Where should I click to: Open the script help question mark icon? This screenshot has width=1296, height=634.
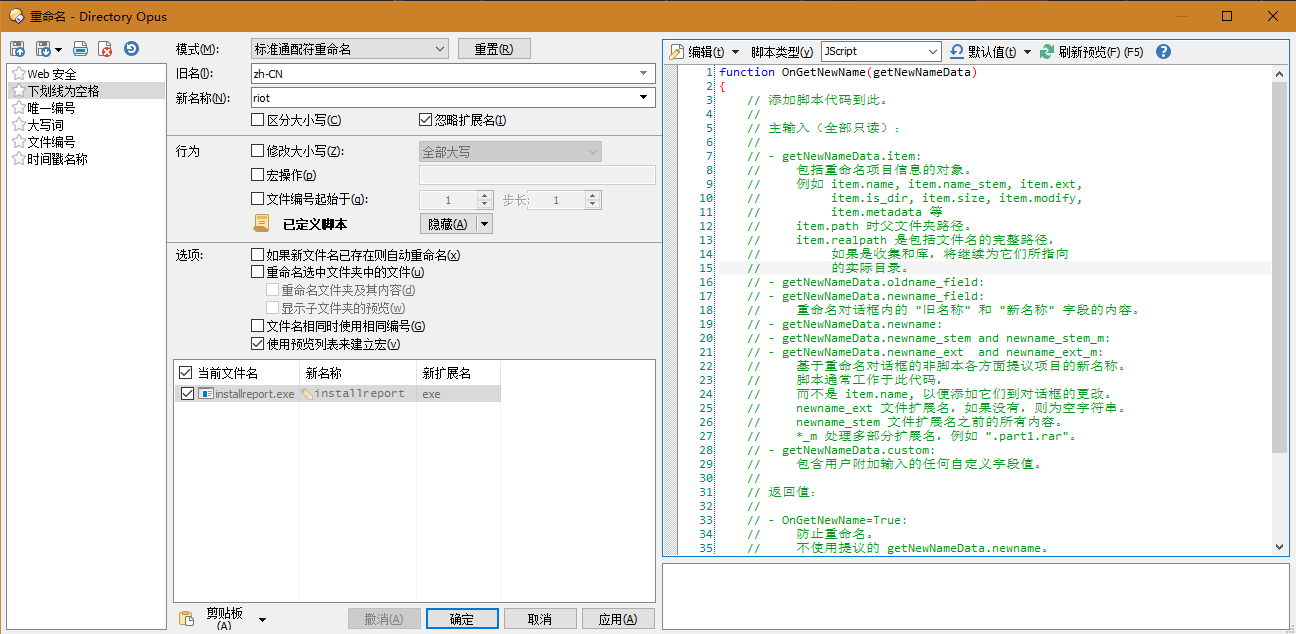click(x=1162, y=52)
